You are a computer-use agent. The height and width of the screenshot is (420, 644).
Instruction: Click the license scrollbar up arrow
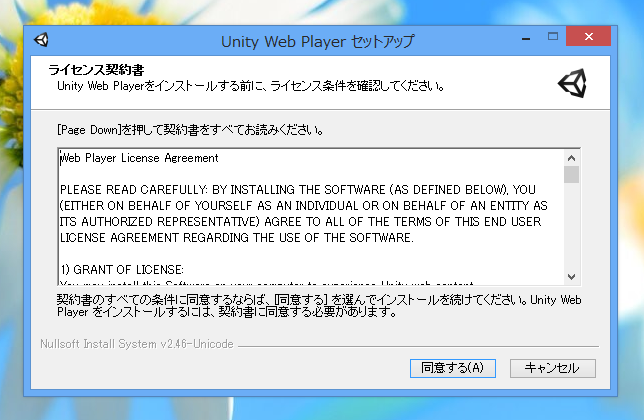tap(571, 158)
